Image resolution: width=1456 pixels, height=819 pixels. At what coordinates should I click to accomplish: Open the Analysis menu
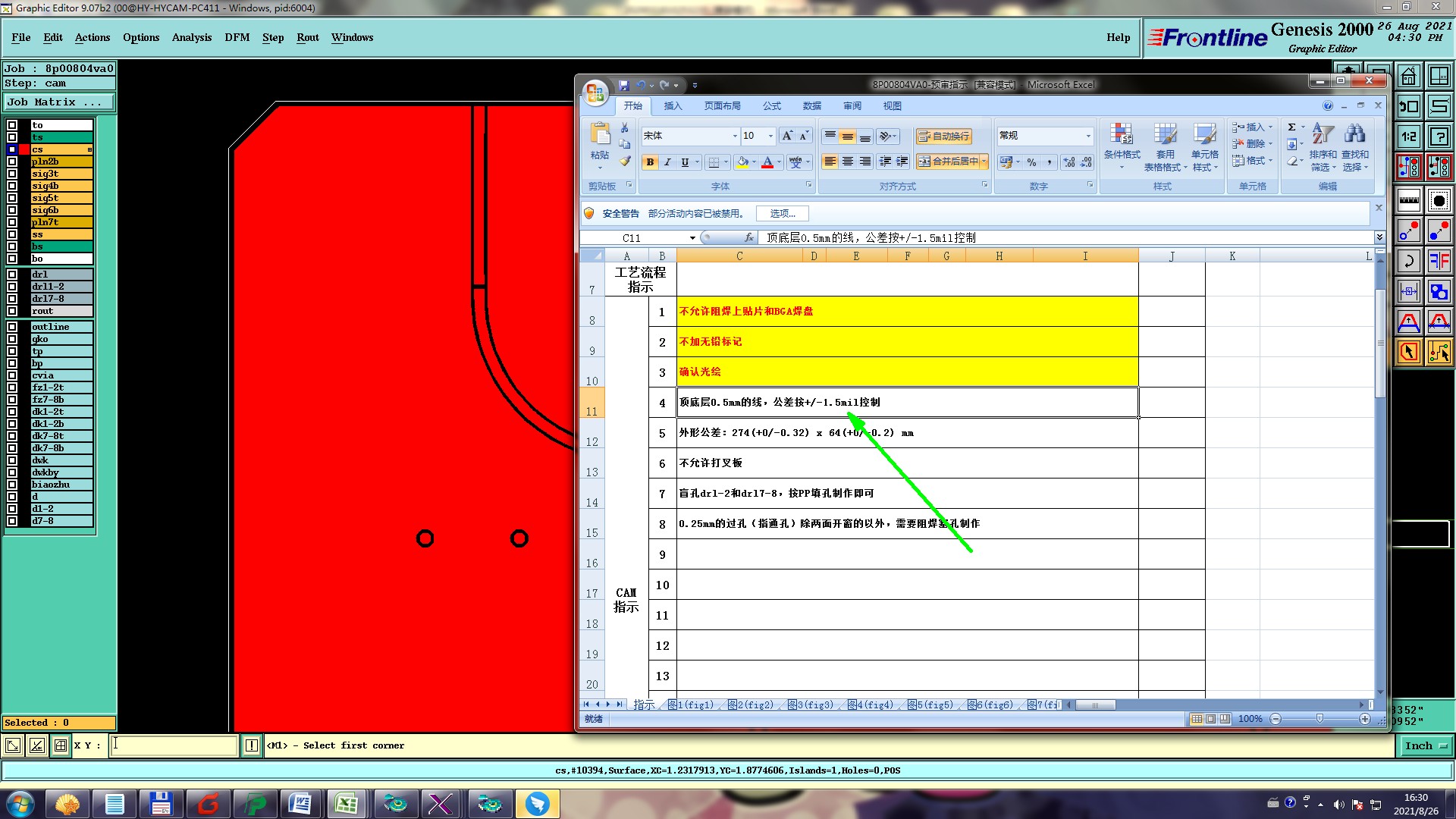click(x=191, y=37)
